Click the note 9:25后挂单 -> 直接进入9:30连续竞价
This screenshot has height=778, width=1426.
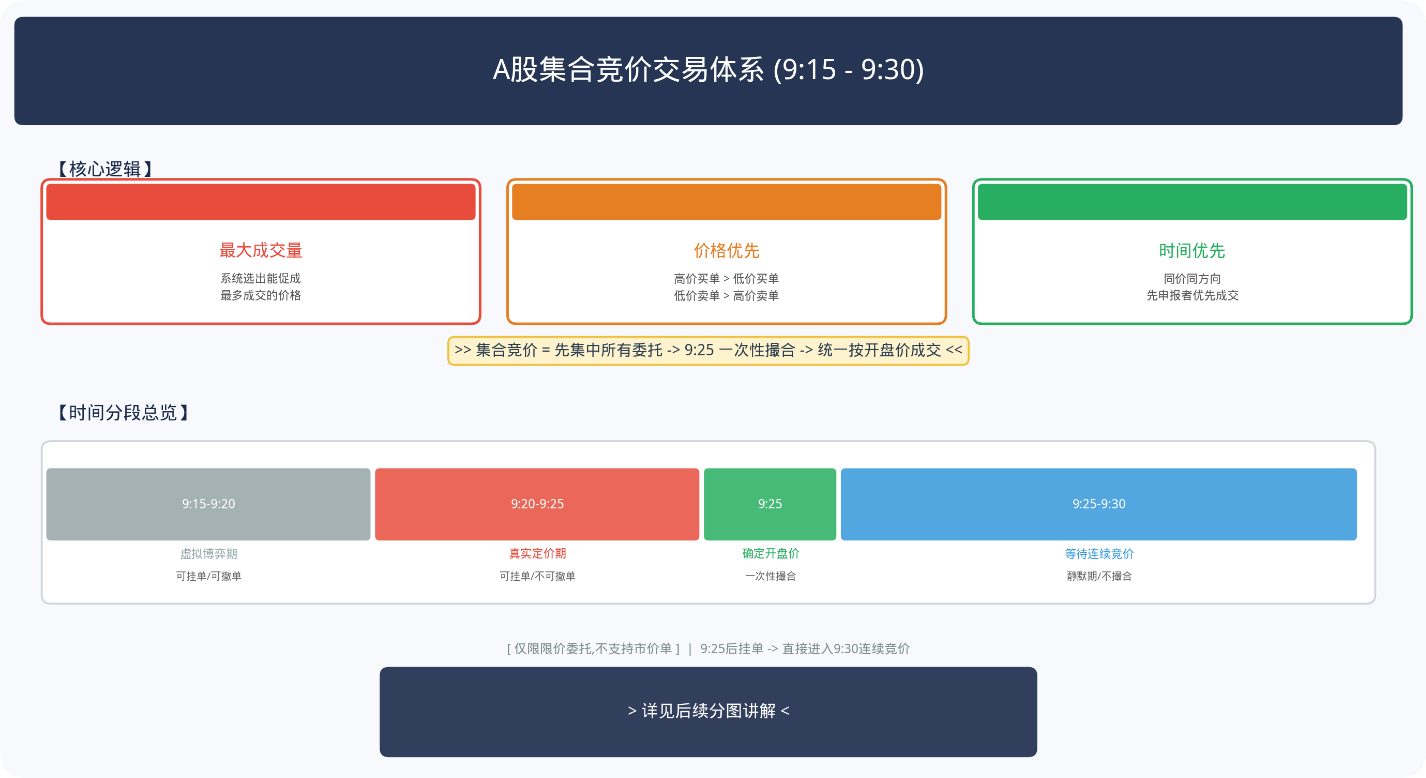tap(806, 649)
